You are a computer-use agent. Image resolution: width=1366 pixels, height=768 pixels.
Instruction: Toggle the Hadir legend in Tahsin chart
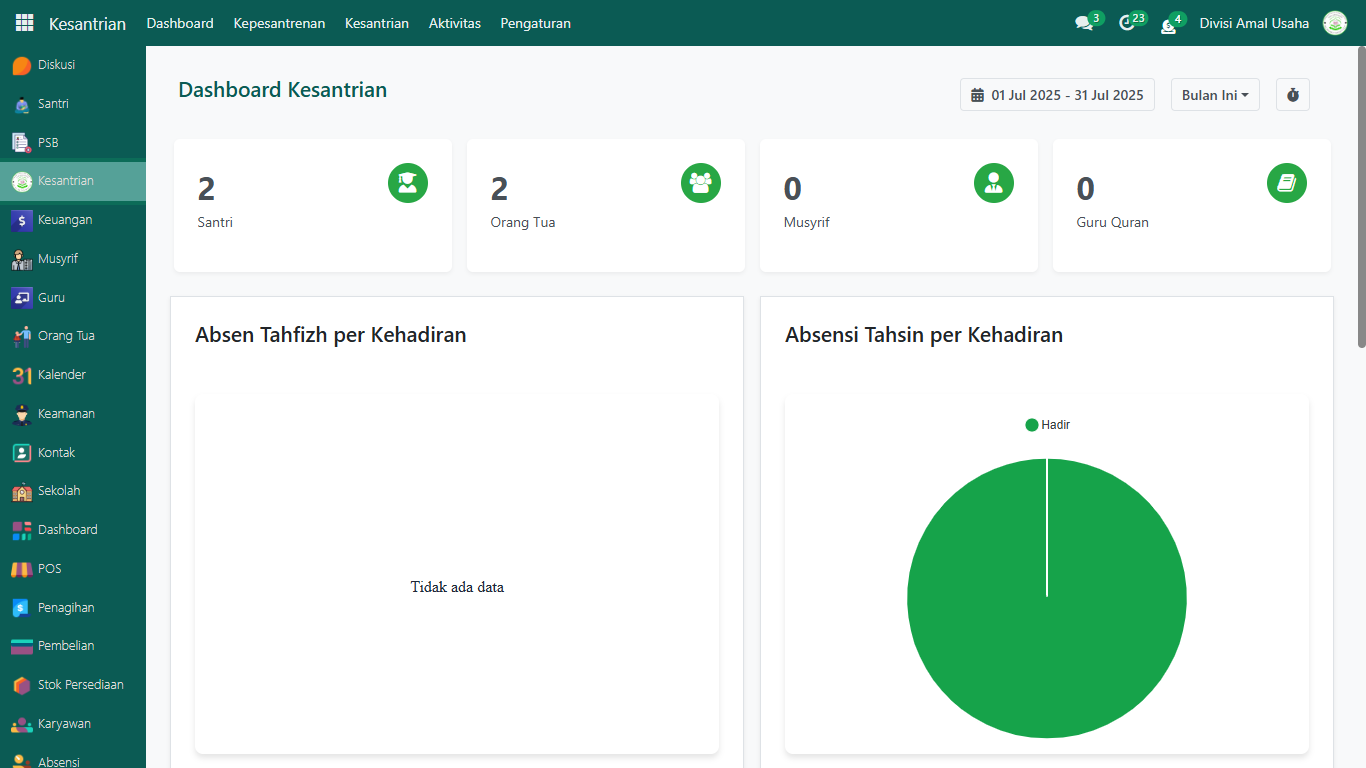click(x=1047, y=425)
